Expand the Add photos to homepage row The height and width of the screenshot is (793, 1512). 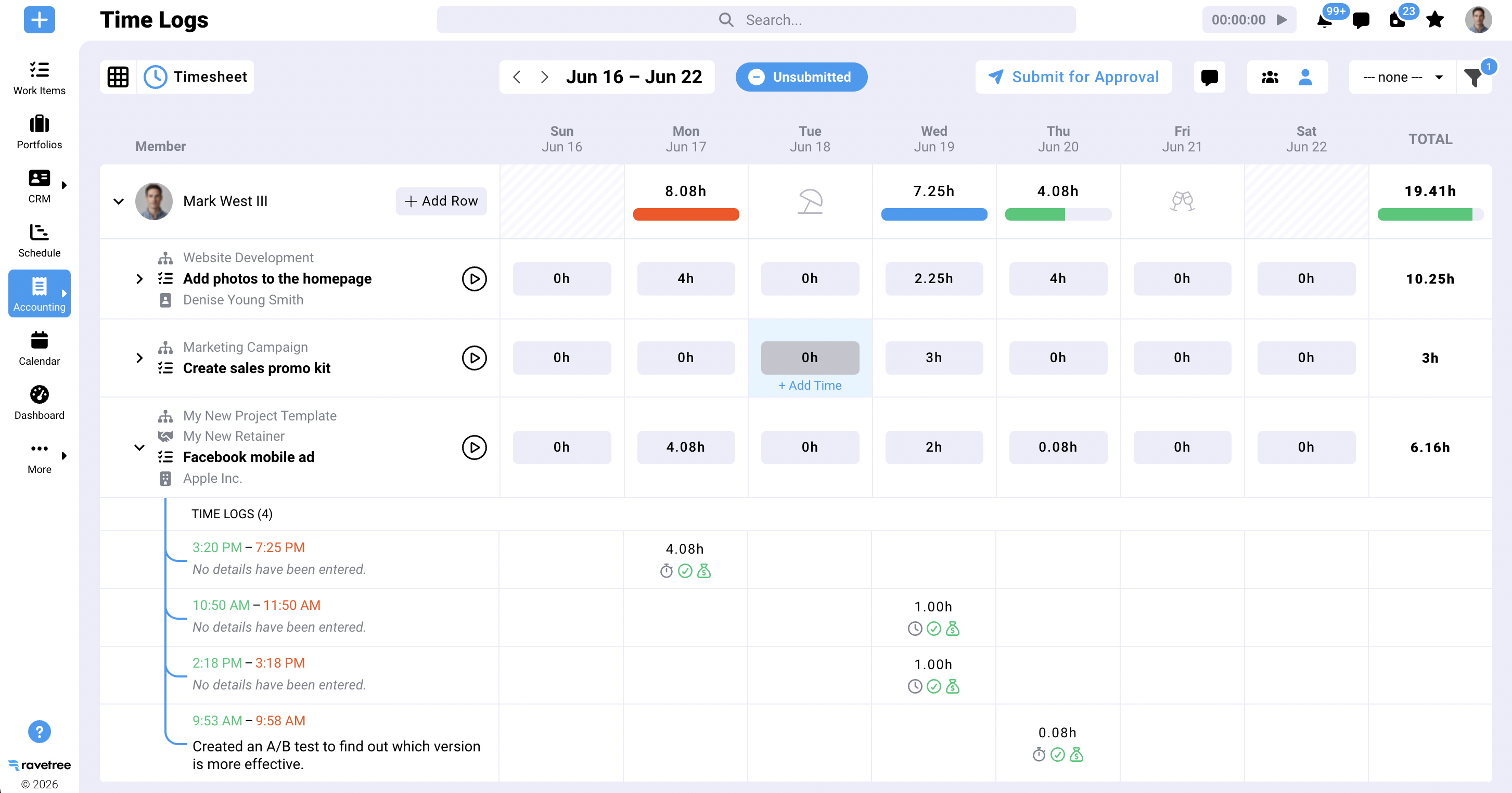139,278
